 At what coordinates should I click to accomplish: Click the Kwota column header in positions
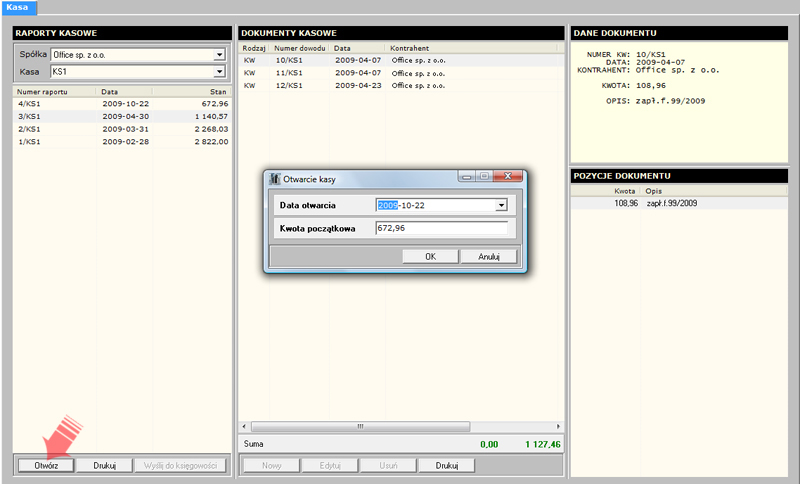[606, 191]
